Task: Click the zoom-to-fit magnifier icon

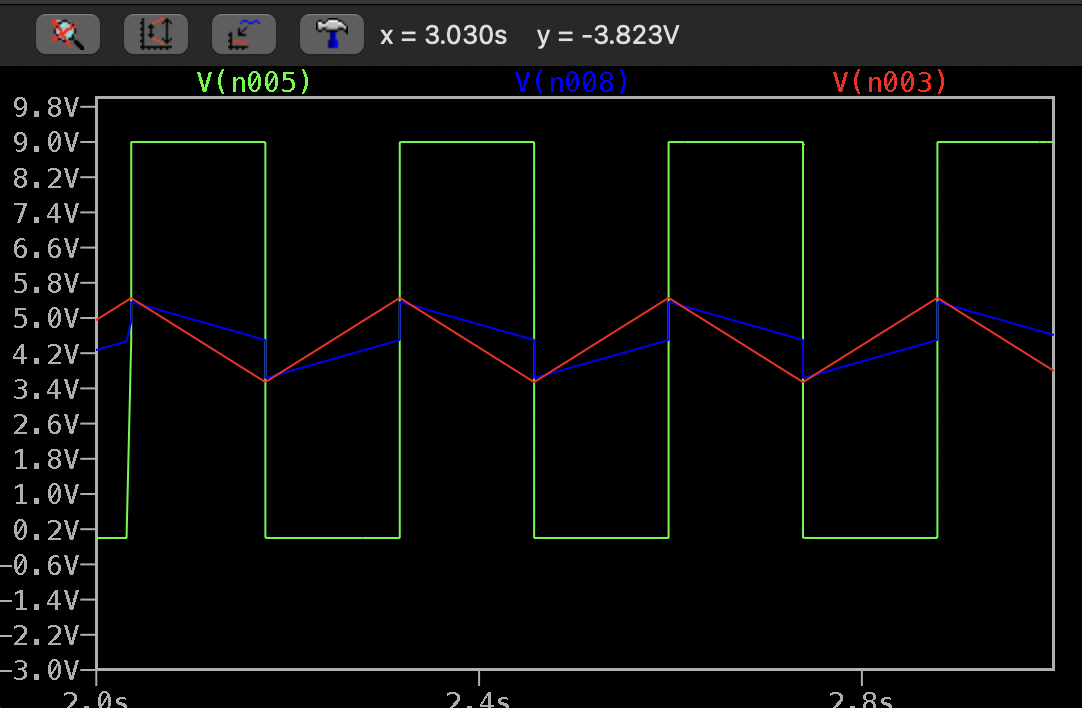Action: 68,35
